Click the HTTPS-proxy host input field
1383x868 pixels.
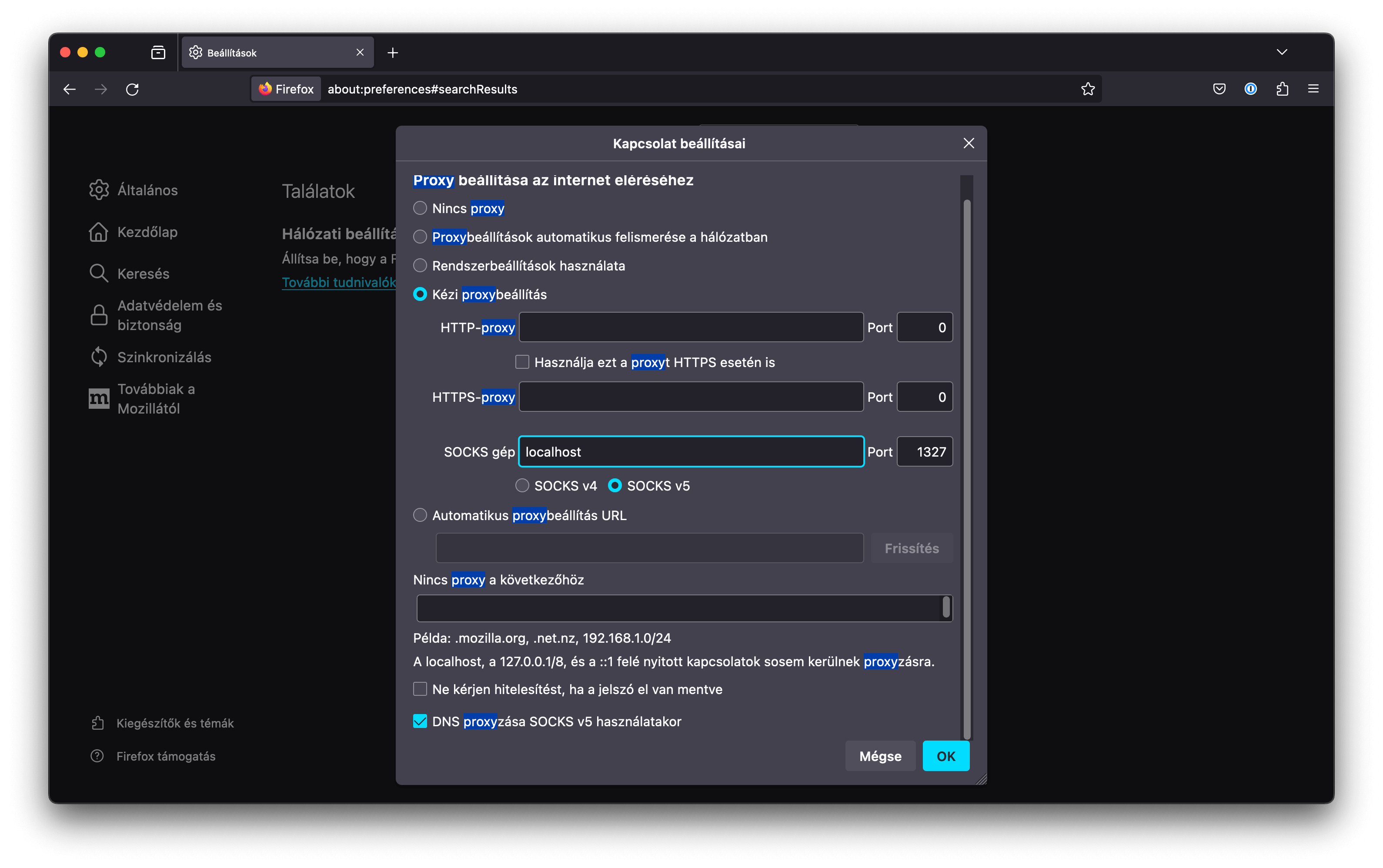691,397
